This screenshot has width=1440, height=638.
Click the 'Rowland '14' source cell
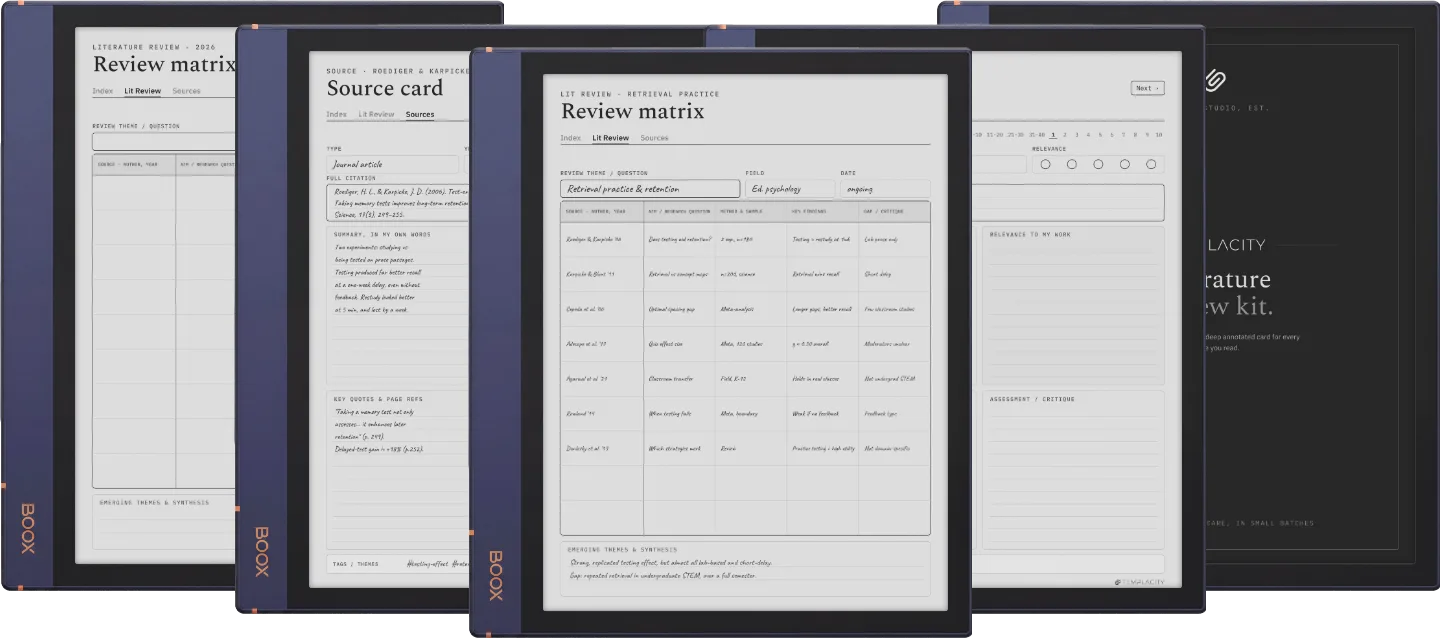pos(602,414)
